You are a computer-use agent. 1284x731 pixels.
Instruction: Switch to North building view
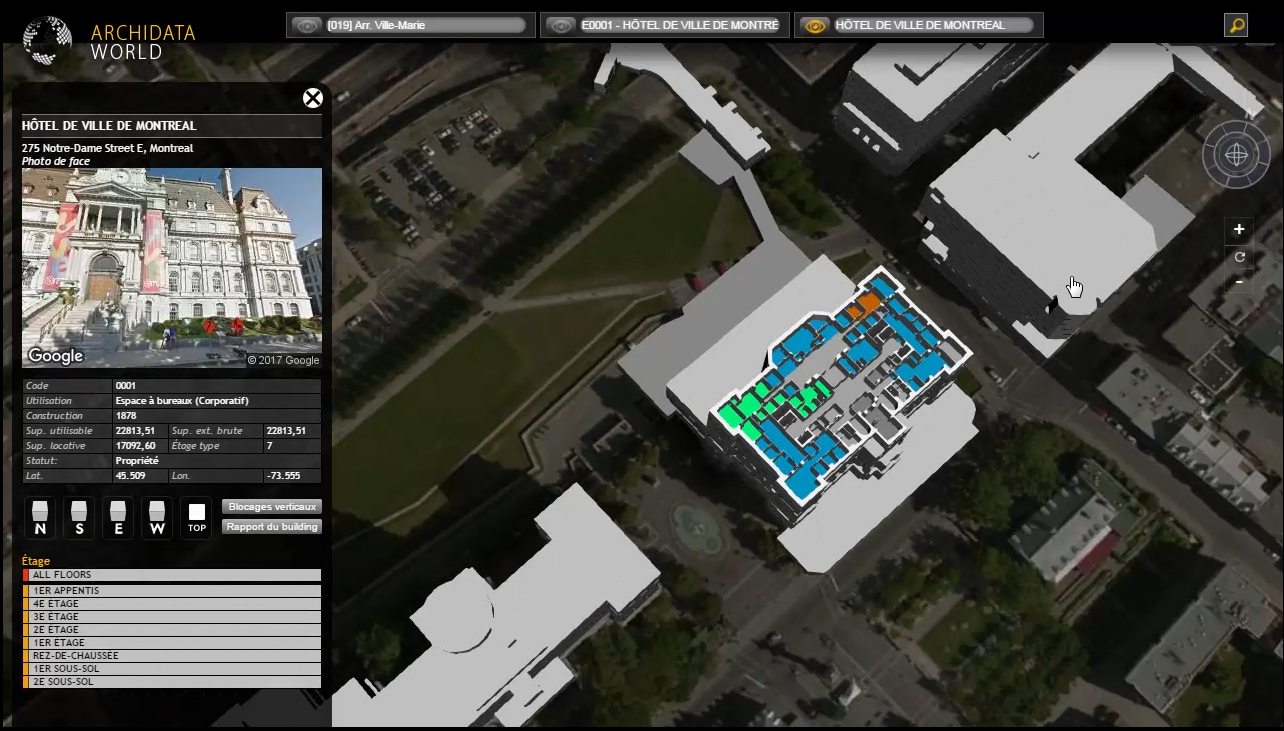40,518
